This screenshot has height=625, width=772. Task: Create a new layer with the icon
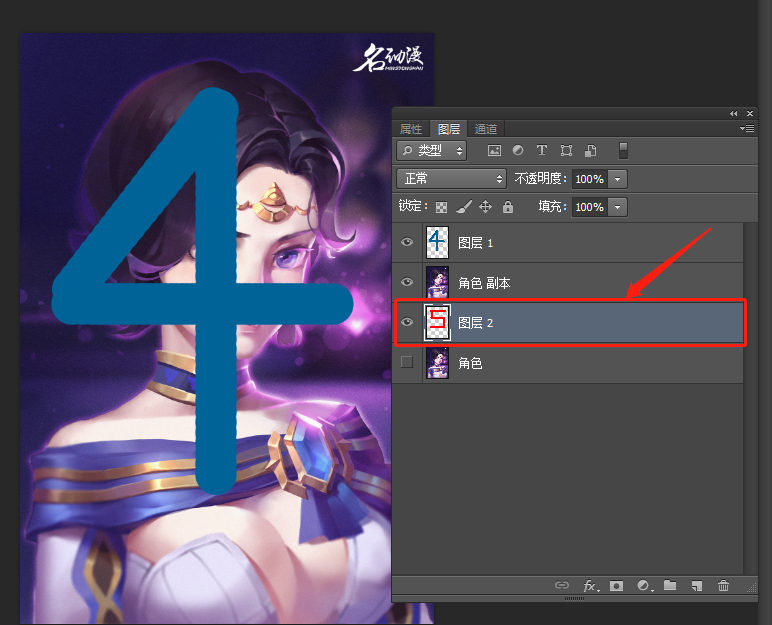click(x=697, y=586)
